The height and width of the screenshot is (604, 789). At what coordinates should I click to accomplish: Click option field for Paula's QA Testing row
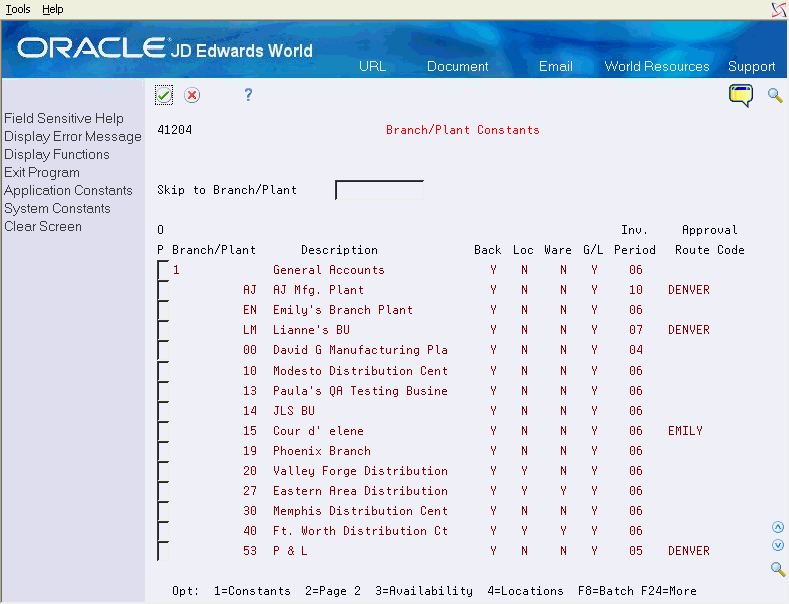click(163, 391)
